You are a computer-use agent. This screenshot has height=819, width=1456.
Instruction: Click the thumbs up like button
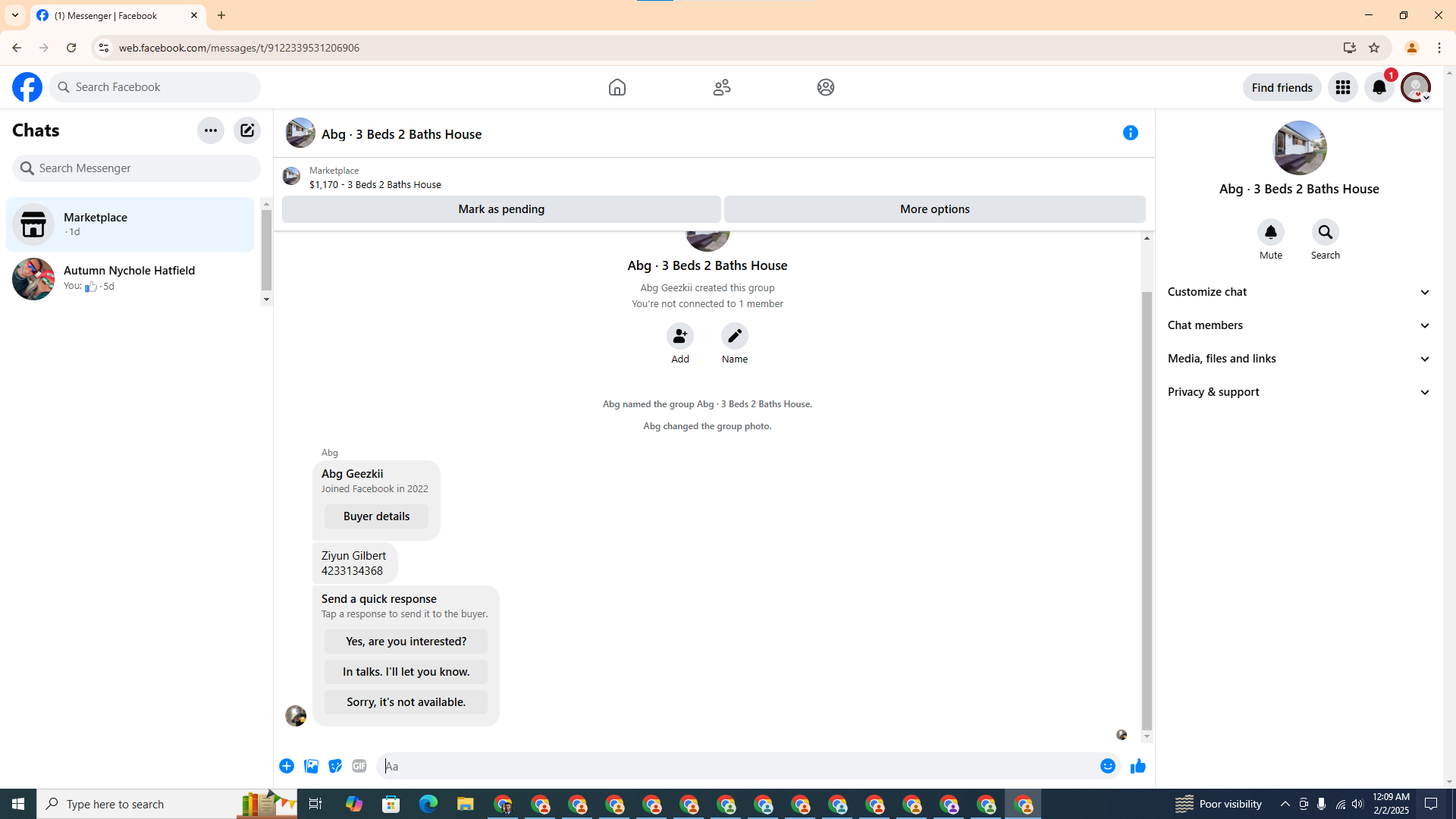[1137, 767]
